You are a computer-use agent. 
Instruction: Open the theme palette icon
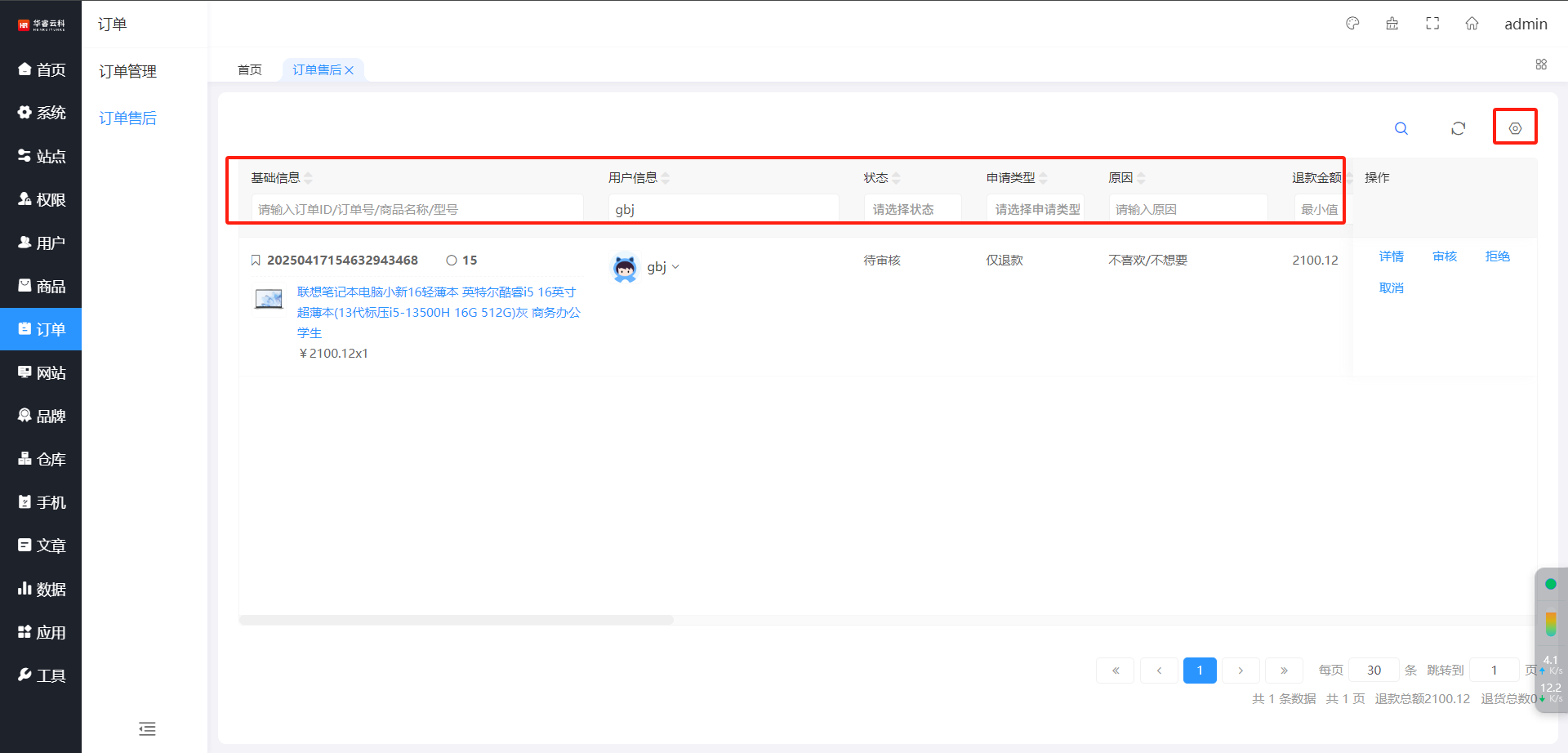1352,24
